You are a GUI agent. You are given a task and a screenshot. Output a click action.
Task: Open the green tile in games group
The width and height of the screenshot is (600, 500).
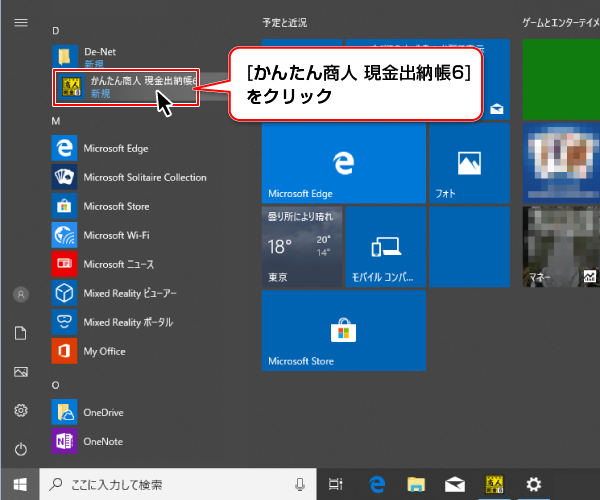click(561, 79)
